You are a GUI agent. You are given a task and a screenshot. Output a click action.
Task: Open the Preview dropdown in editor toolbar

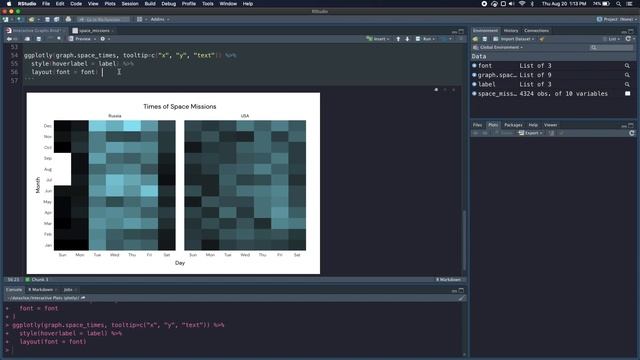tap(82, 39)
